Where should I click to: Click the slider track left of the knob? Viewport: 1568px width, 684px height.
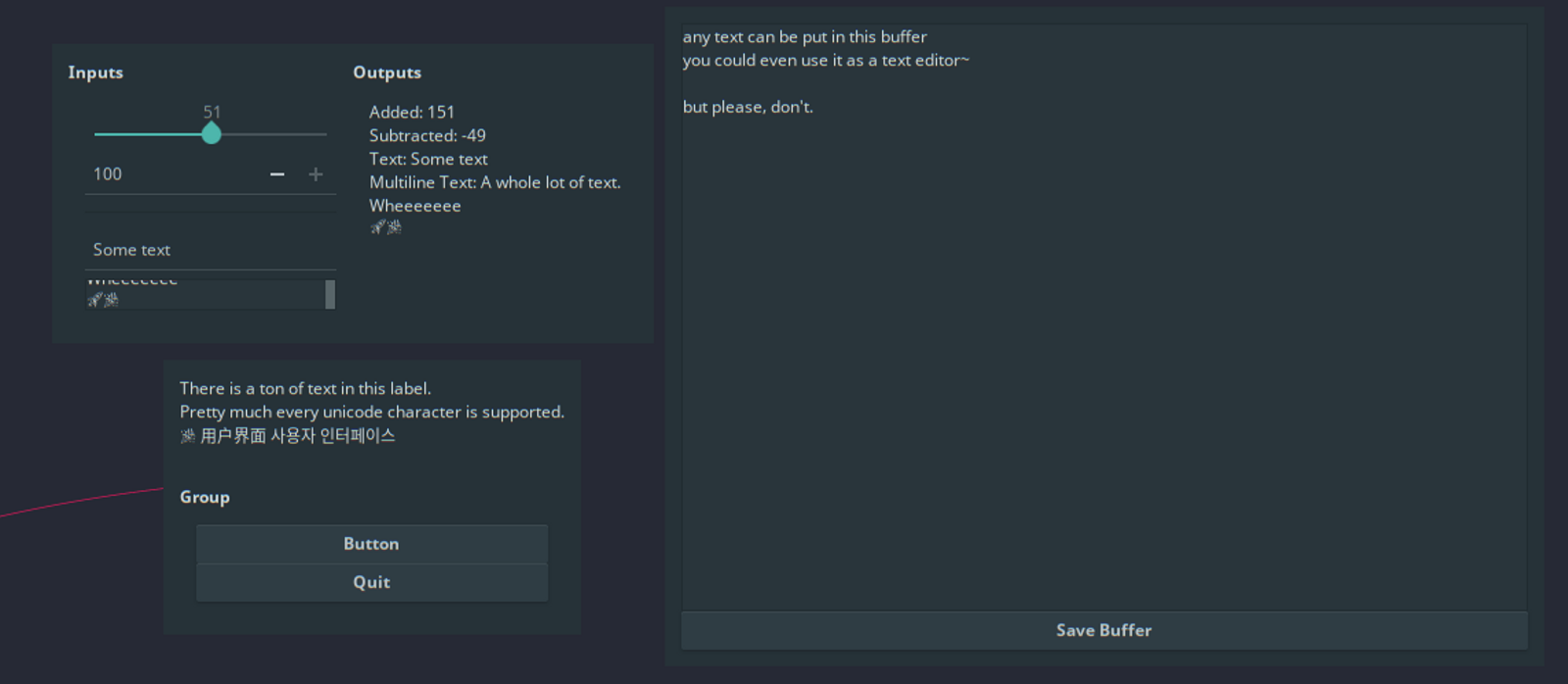[x=147, y=133]
